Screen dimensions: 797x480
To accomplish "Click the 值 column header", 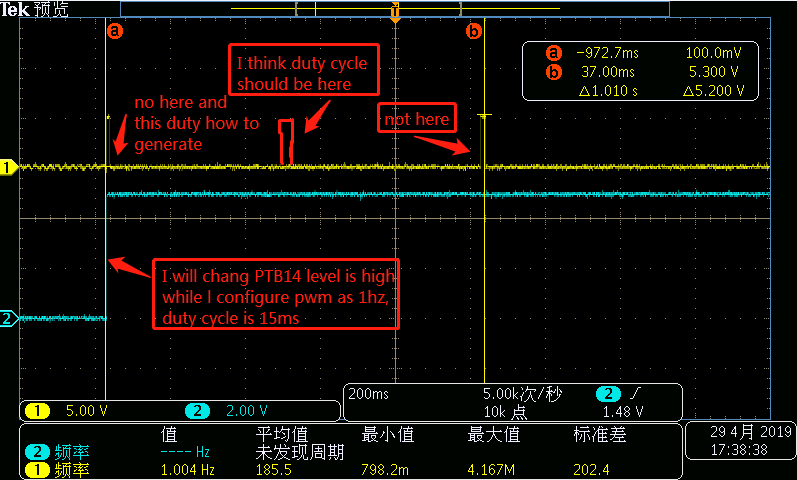I will [x=169, y=435].
